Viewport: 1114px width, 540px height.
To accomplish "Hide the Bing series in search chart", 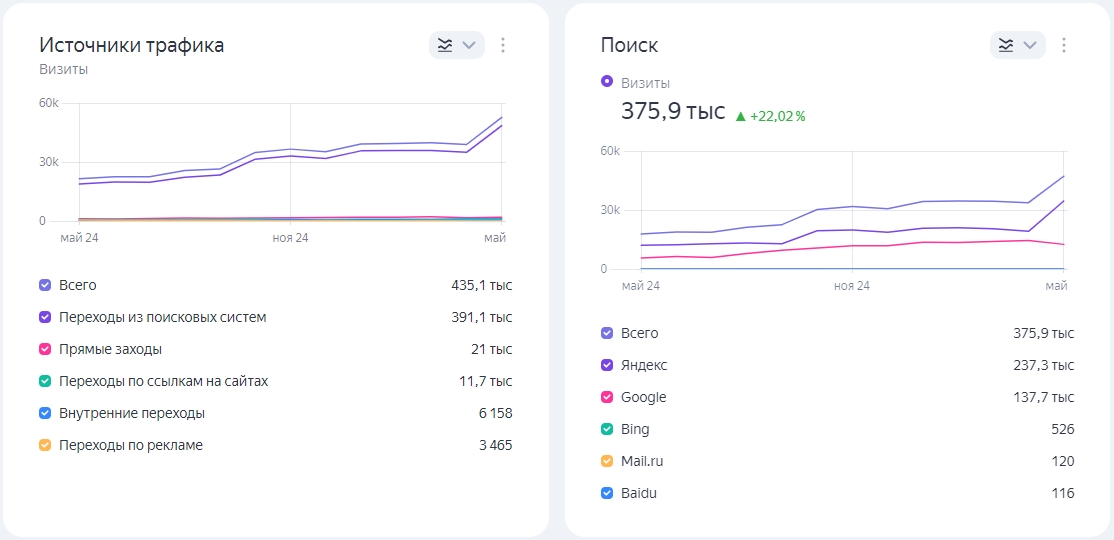I will click(x=607, y=429).
